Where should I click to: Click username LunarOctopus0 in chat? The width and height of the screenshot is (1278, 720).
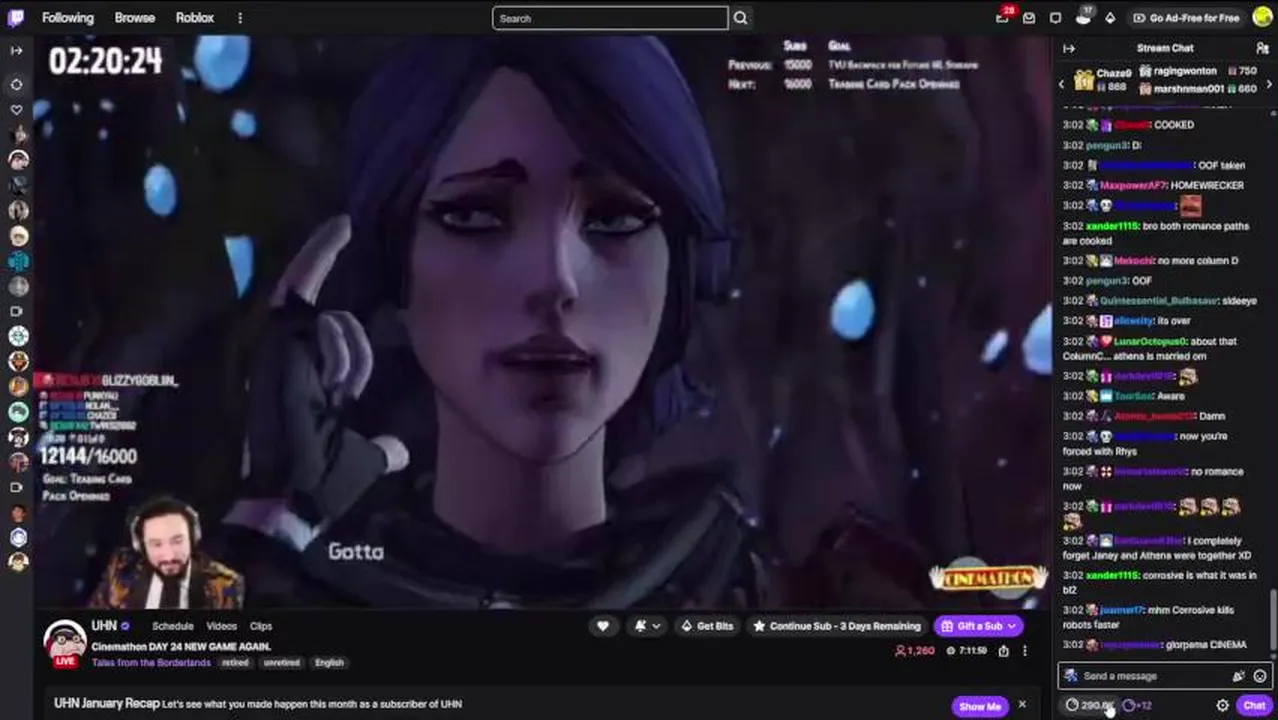(1149, 341)
